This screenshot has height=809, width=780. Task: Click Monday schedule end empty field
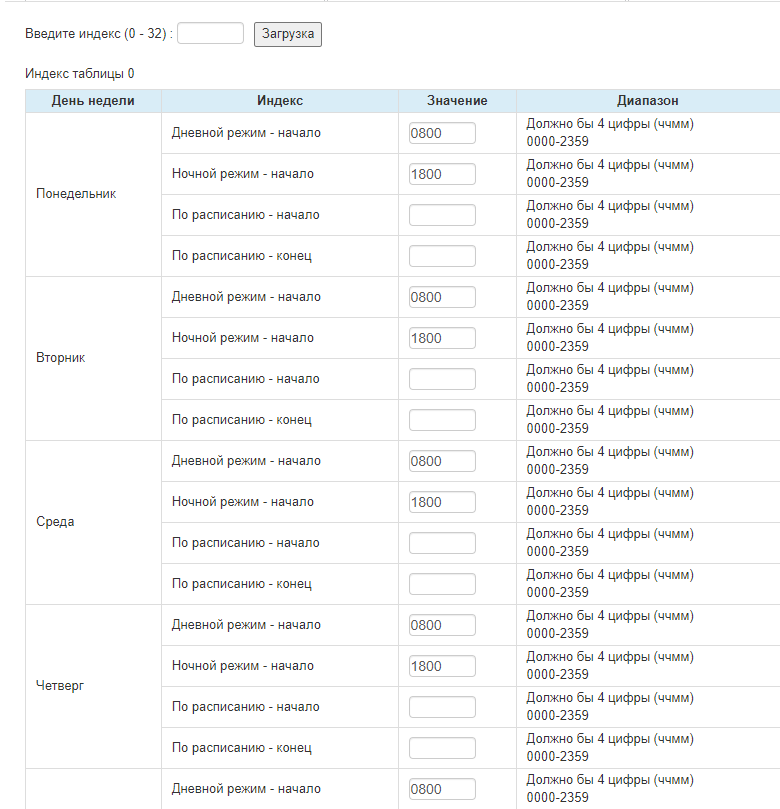[442, 256]
